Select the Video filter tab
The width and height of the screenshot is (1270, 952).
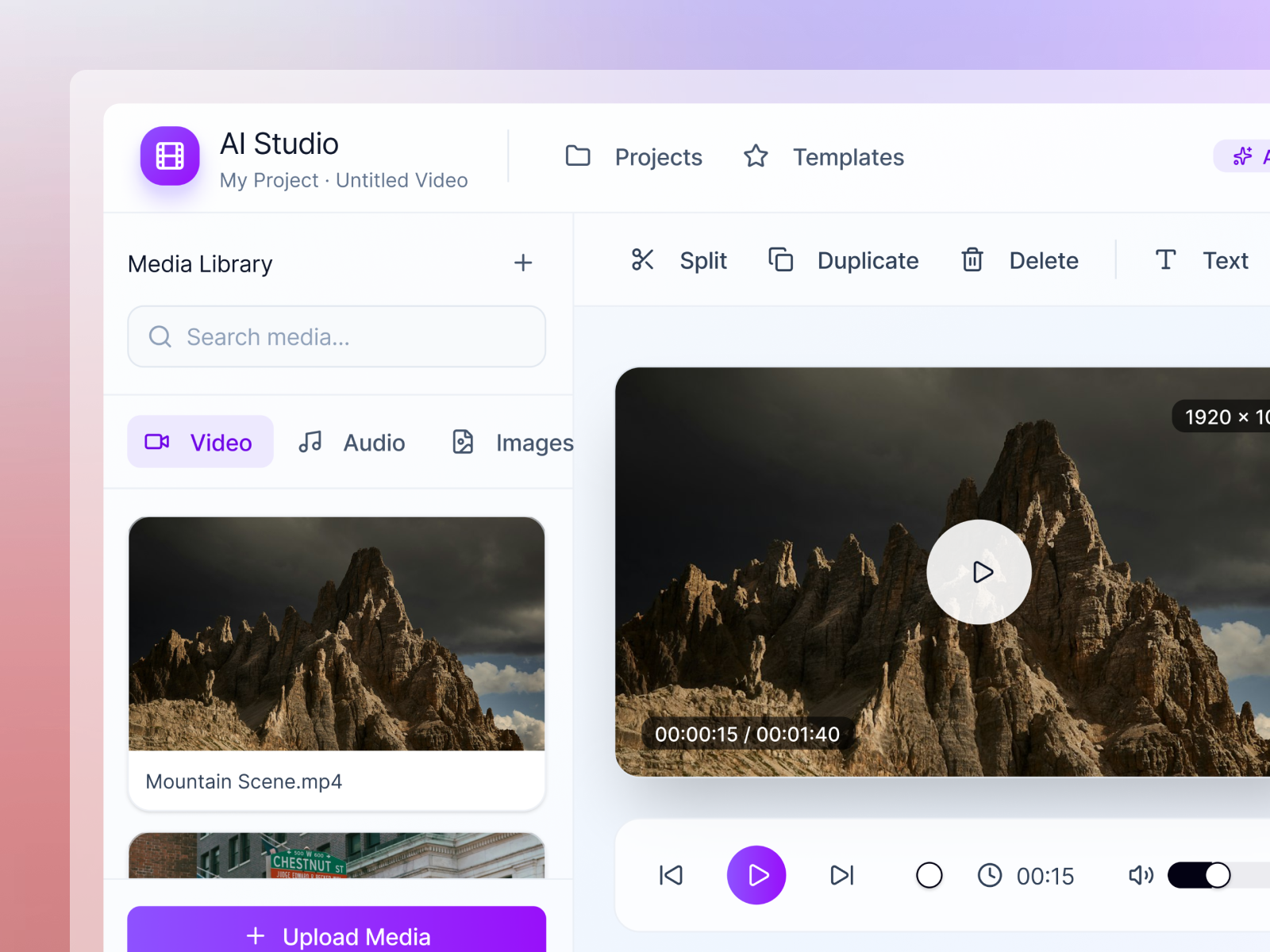(200, 442)
